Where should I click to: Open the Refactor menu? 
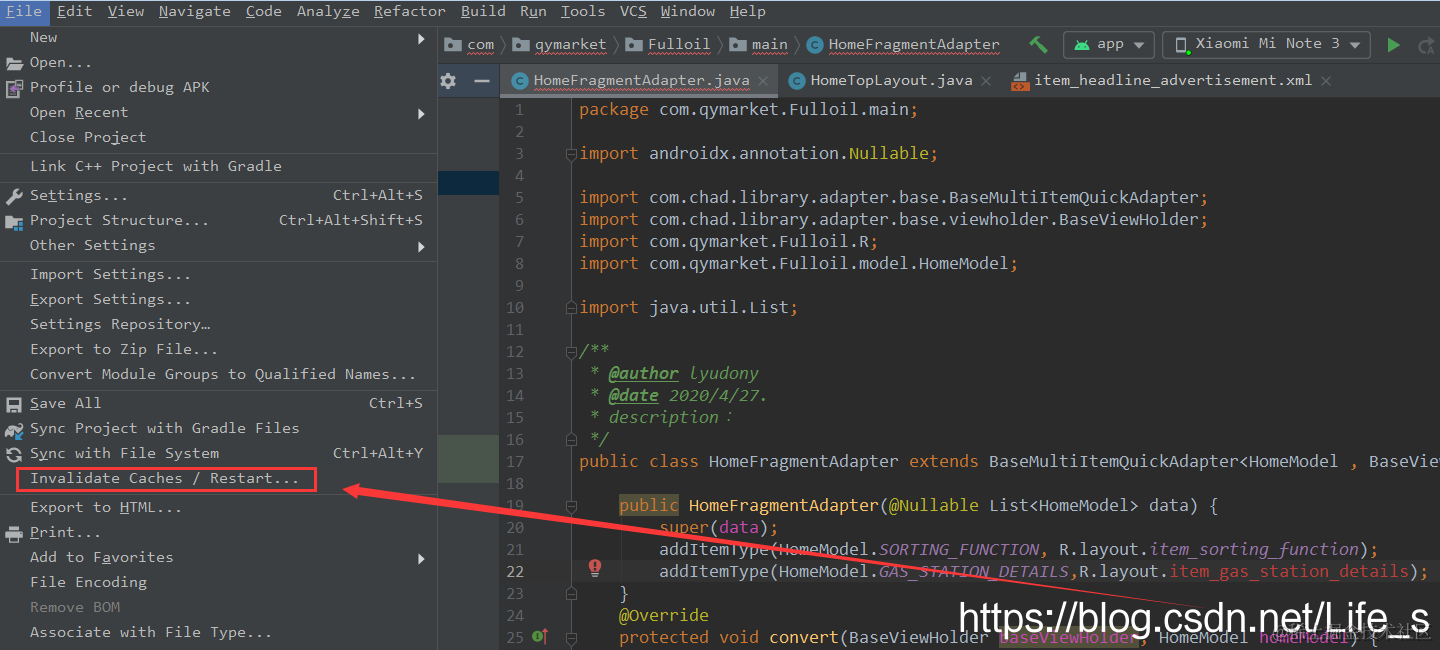point(410,11)
